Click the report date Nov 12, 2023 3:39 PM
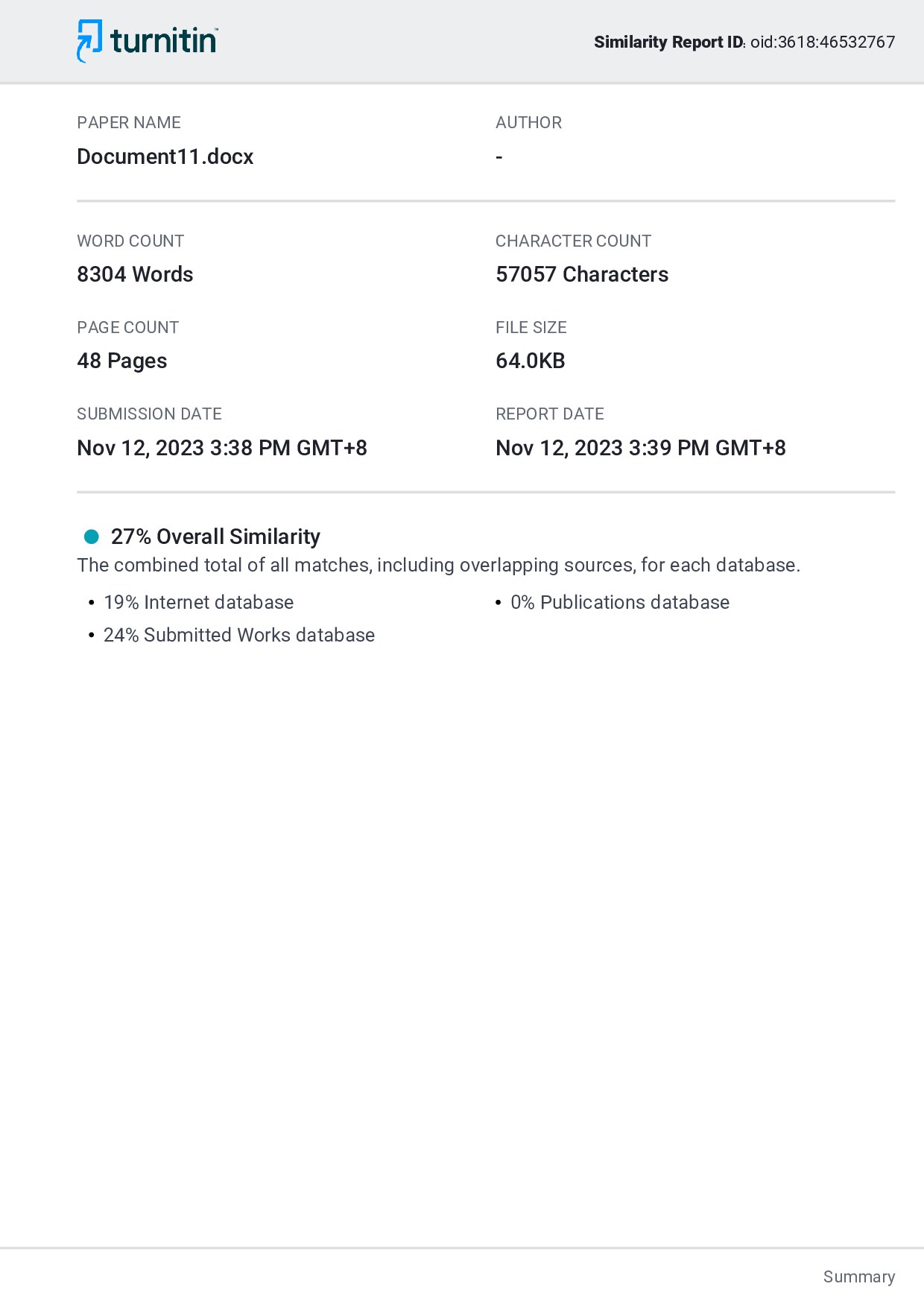The height and width of the screenshot is (1307, 924). click(x=641, y=448)
